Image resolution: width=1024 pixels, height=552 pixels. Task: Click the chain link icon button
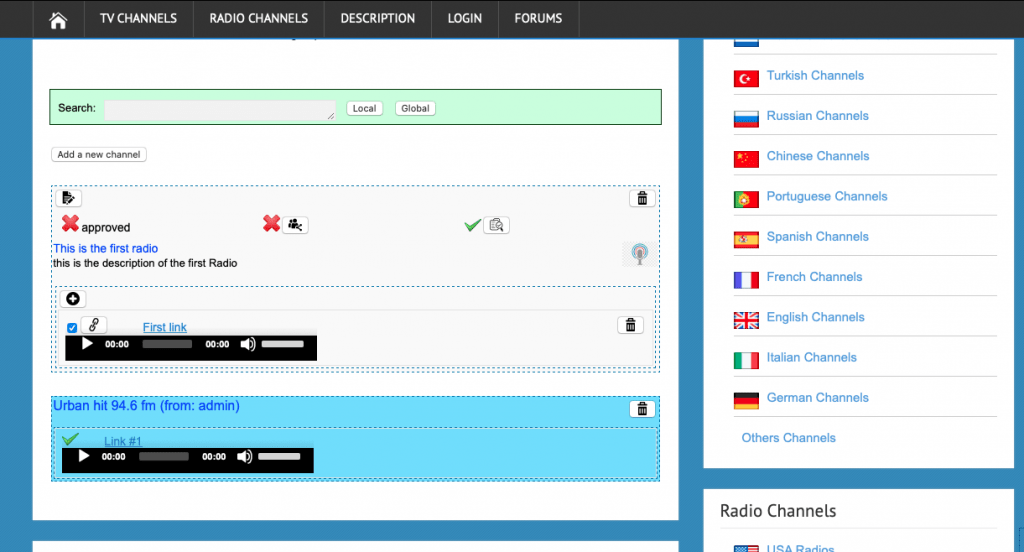tap(94, 325)
